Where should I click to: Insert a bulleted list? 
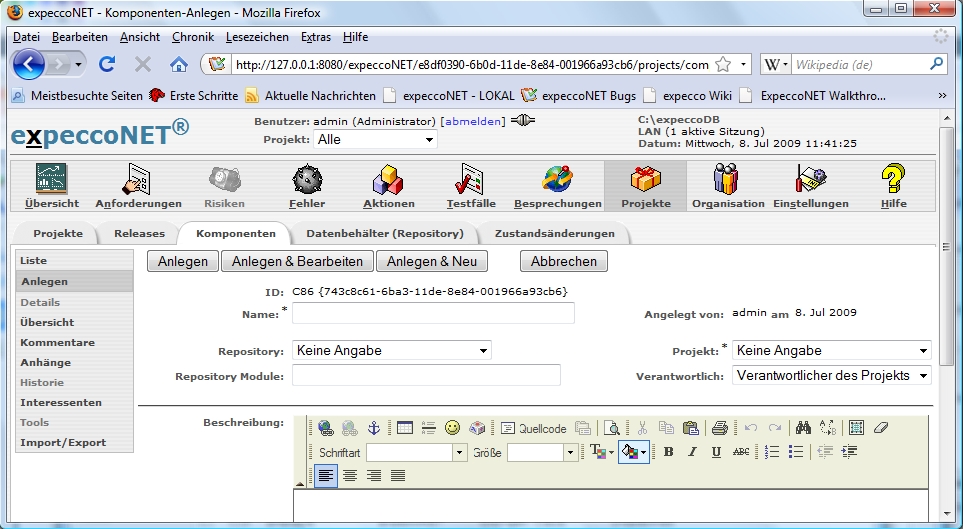pos(796,452)
